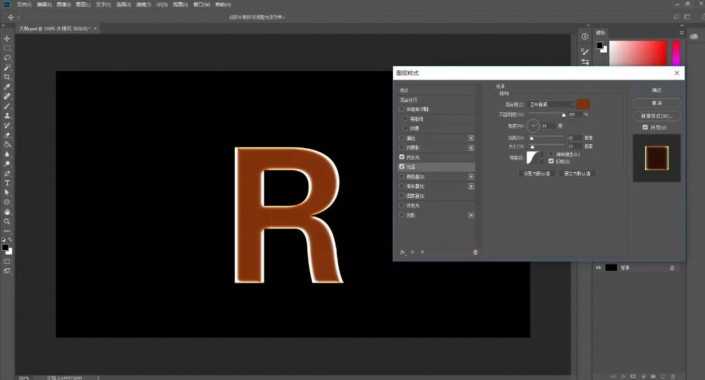Select the Horizontal Type tool
The image size is (705, 380).
click(7, 183)
